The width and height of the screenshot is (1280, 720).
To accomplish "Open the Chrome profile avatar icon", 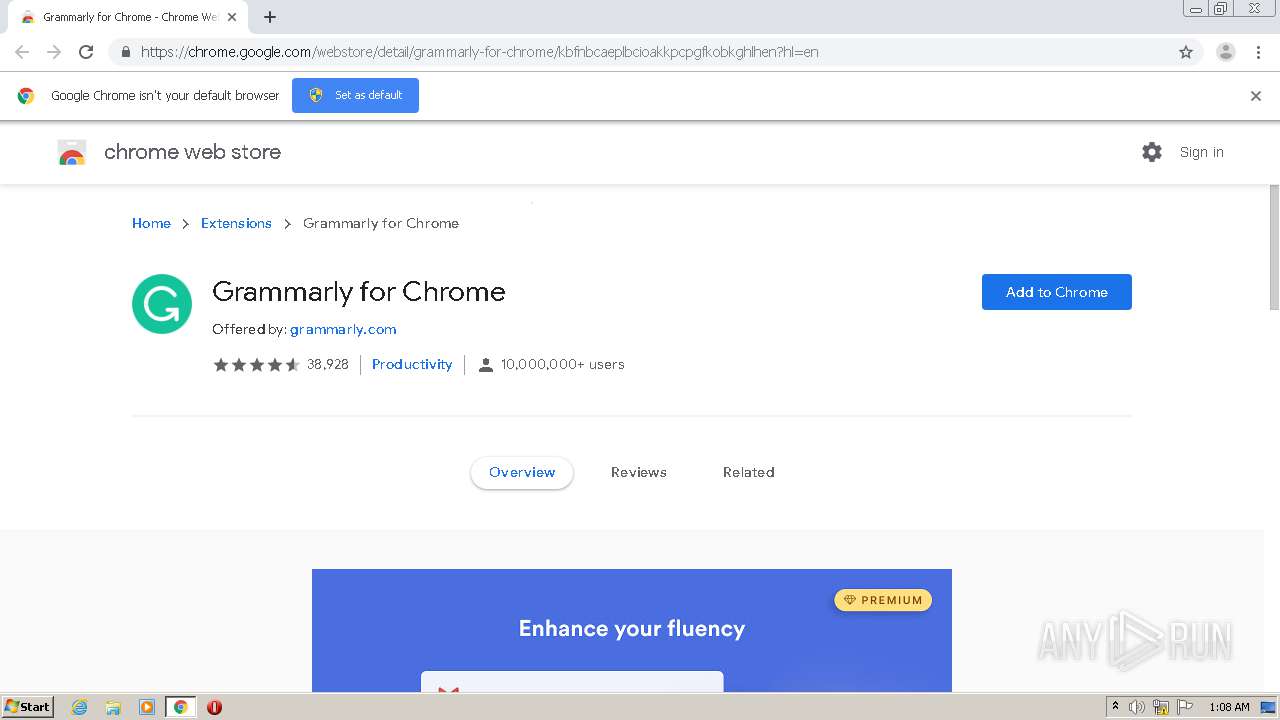I will click(x=1225, y=52).
